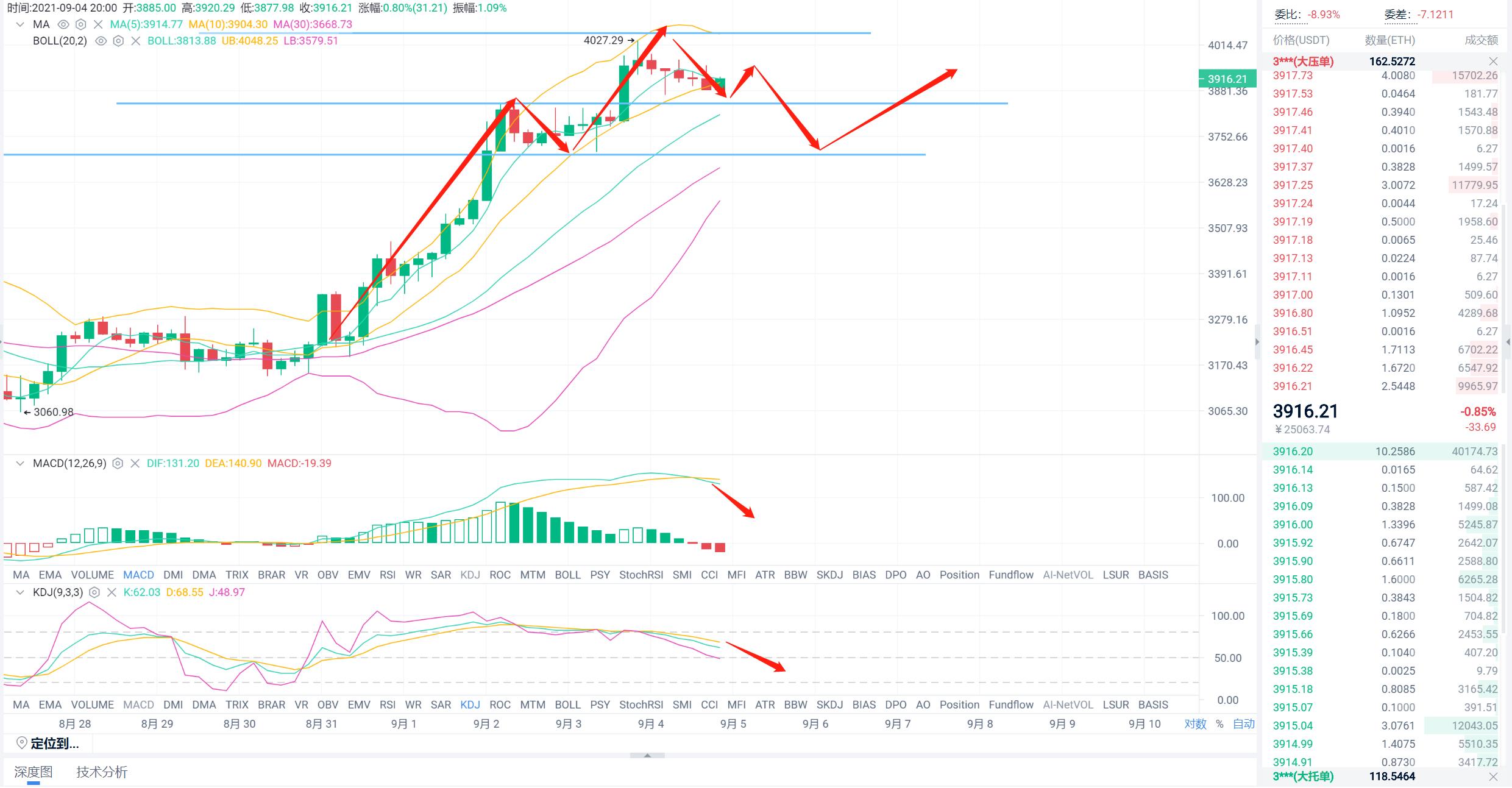The height and width of the screenshot is (788, 1512).
Task: Close the KDJ indicator panel
Action: (x=112, y=592)
